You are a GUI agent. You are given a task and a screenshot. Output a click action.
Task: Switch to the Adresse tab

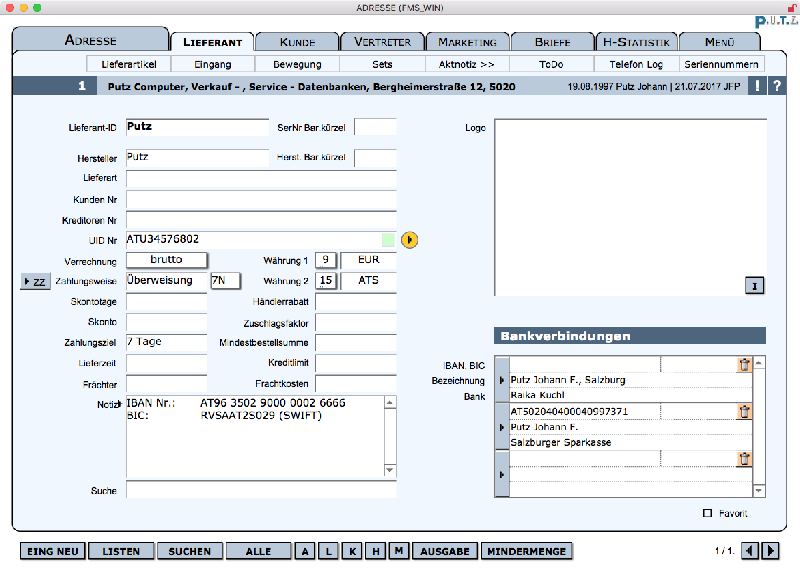90,40
